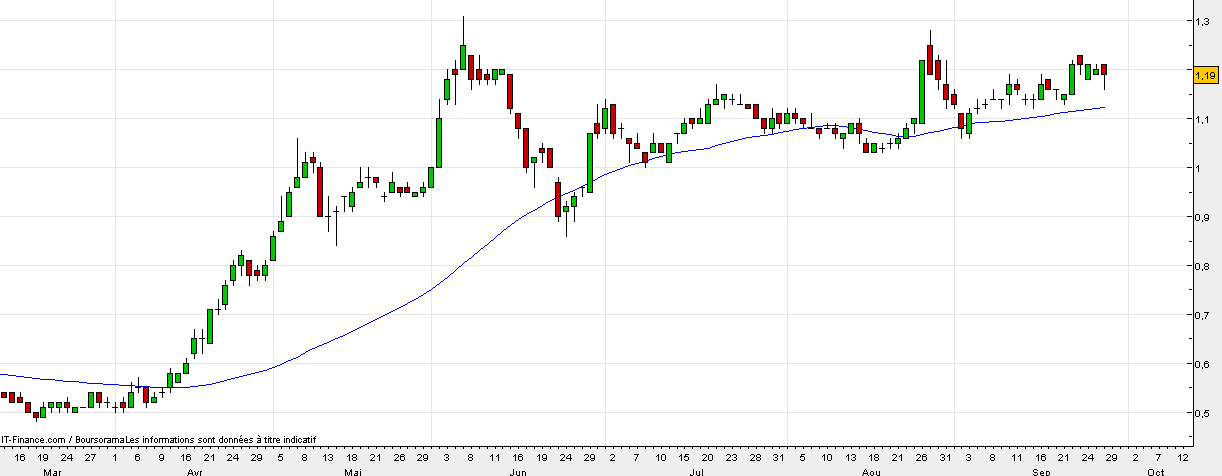Viewport: 1222px width, 476px height.
Task: Click the Jul month label
Action: [697, 471]
